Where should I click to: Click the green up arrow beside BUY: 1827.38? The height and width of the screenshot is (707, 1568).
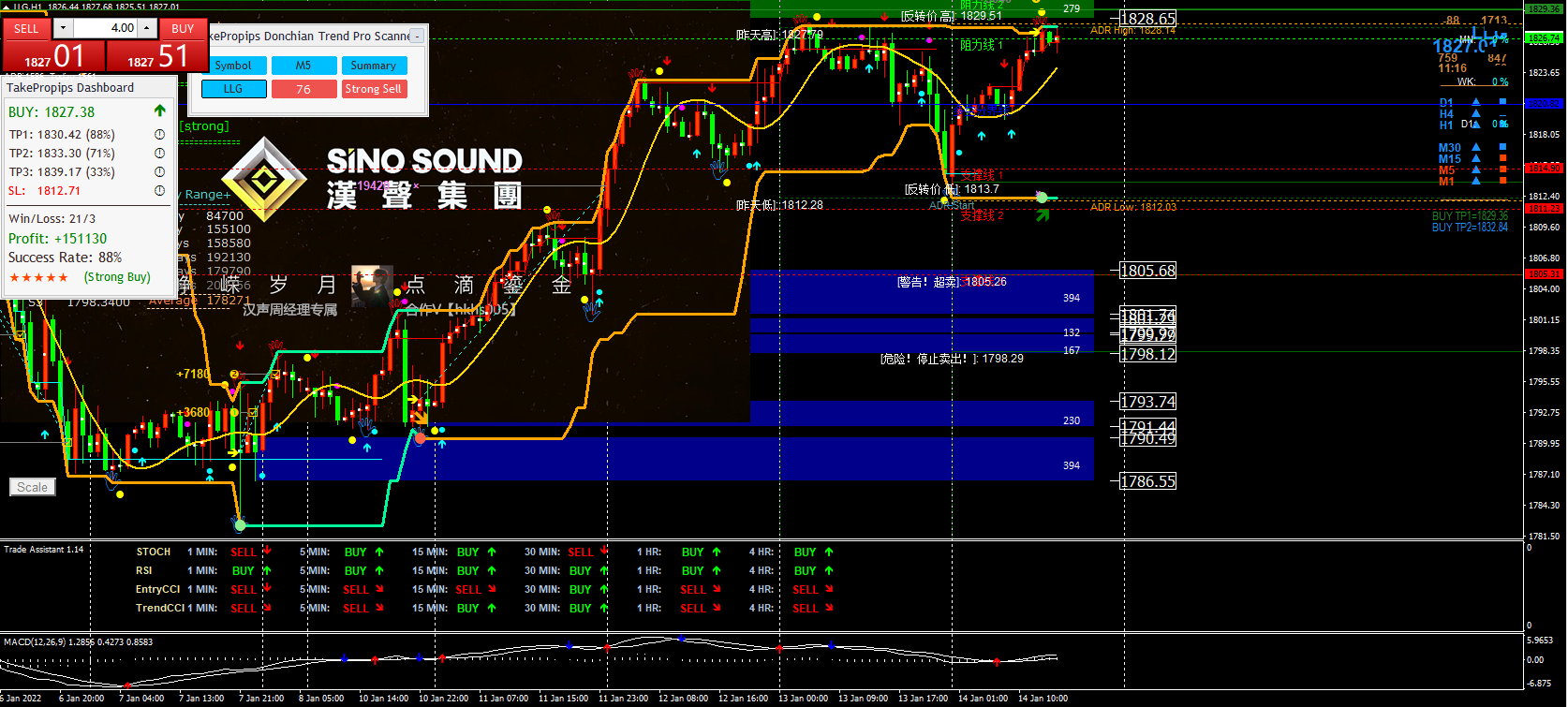pyautogui.click(x=160, y=111)
